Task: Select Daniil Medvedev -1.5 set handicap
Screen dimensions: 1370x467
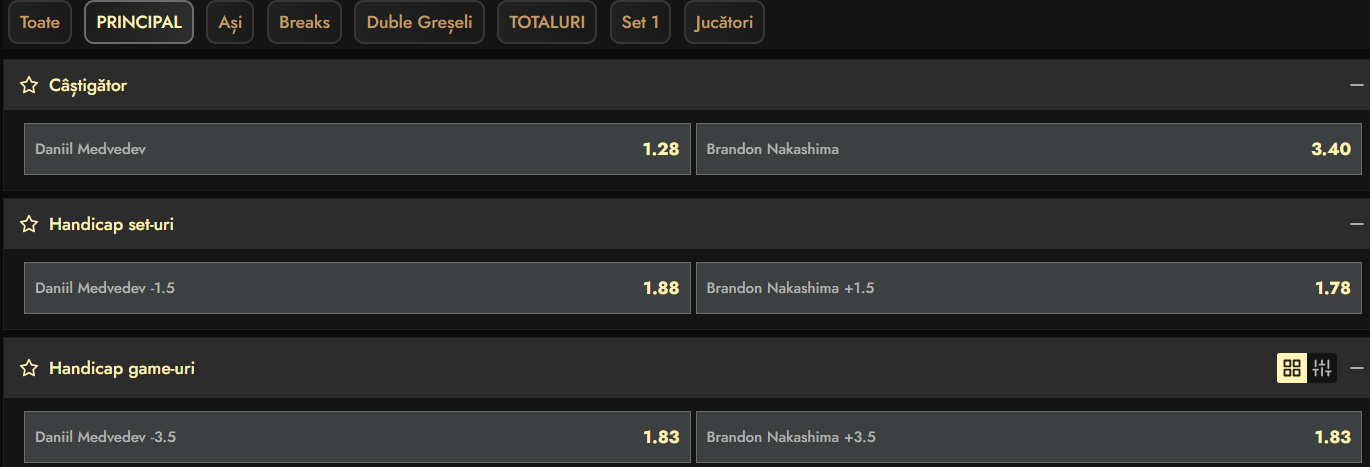Action: (x=357, y=288)
